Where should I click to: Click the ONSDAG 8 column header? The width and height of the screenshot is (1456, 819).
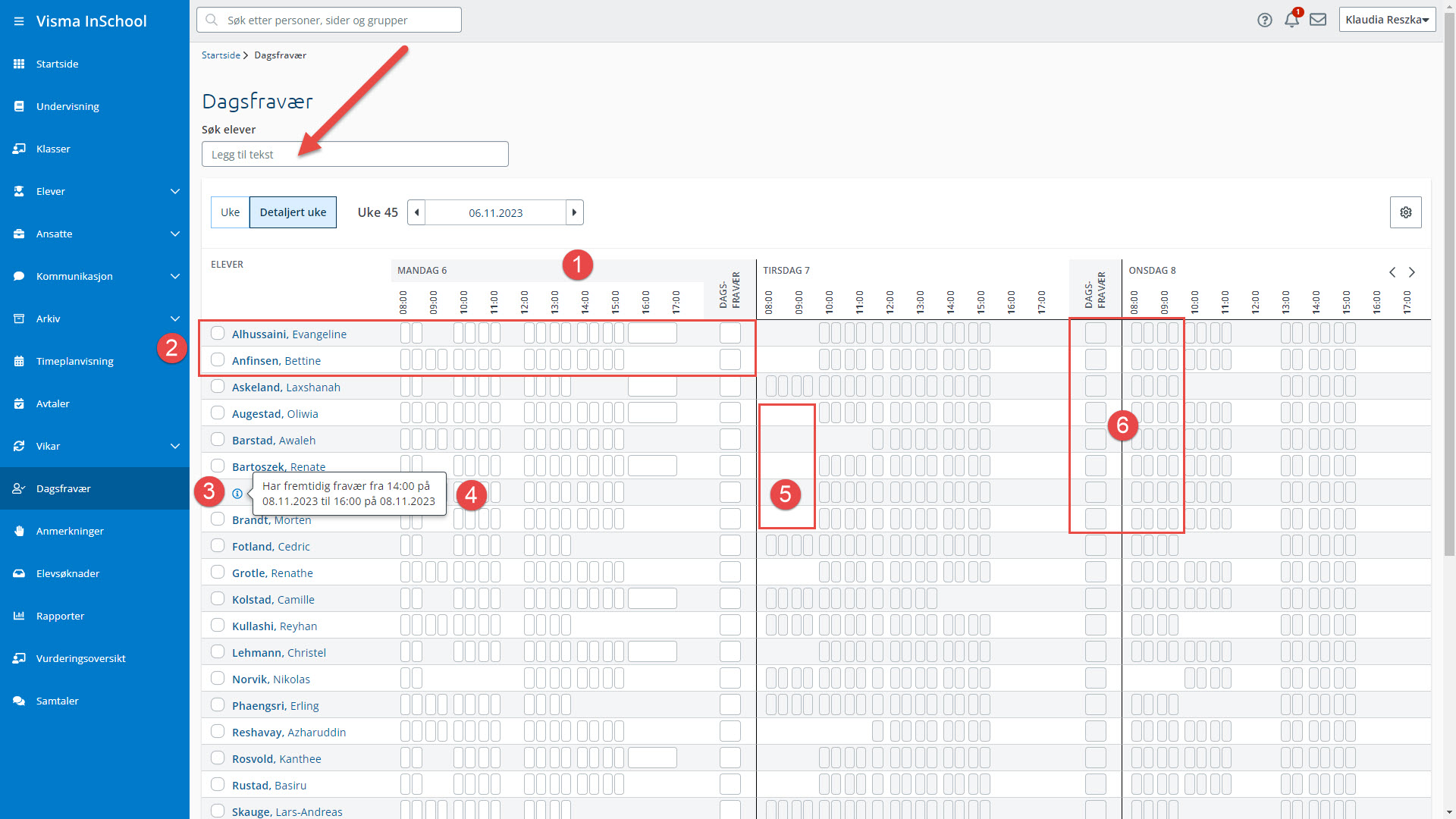[x=1152, y=271]
